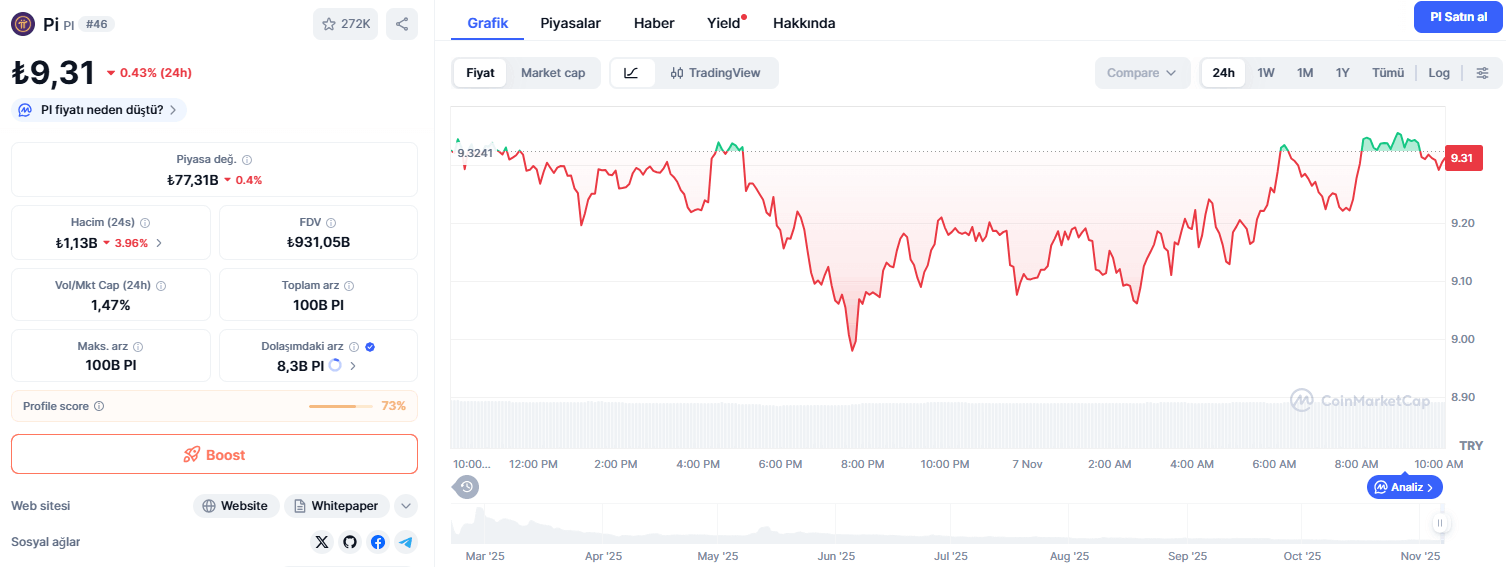Open the Yield tab
Screen dimensions: 1506x567
click(724, 23)
